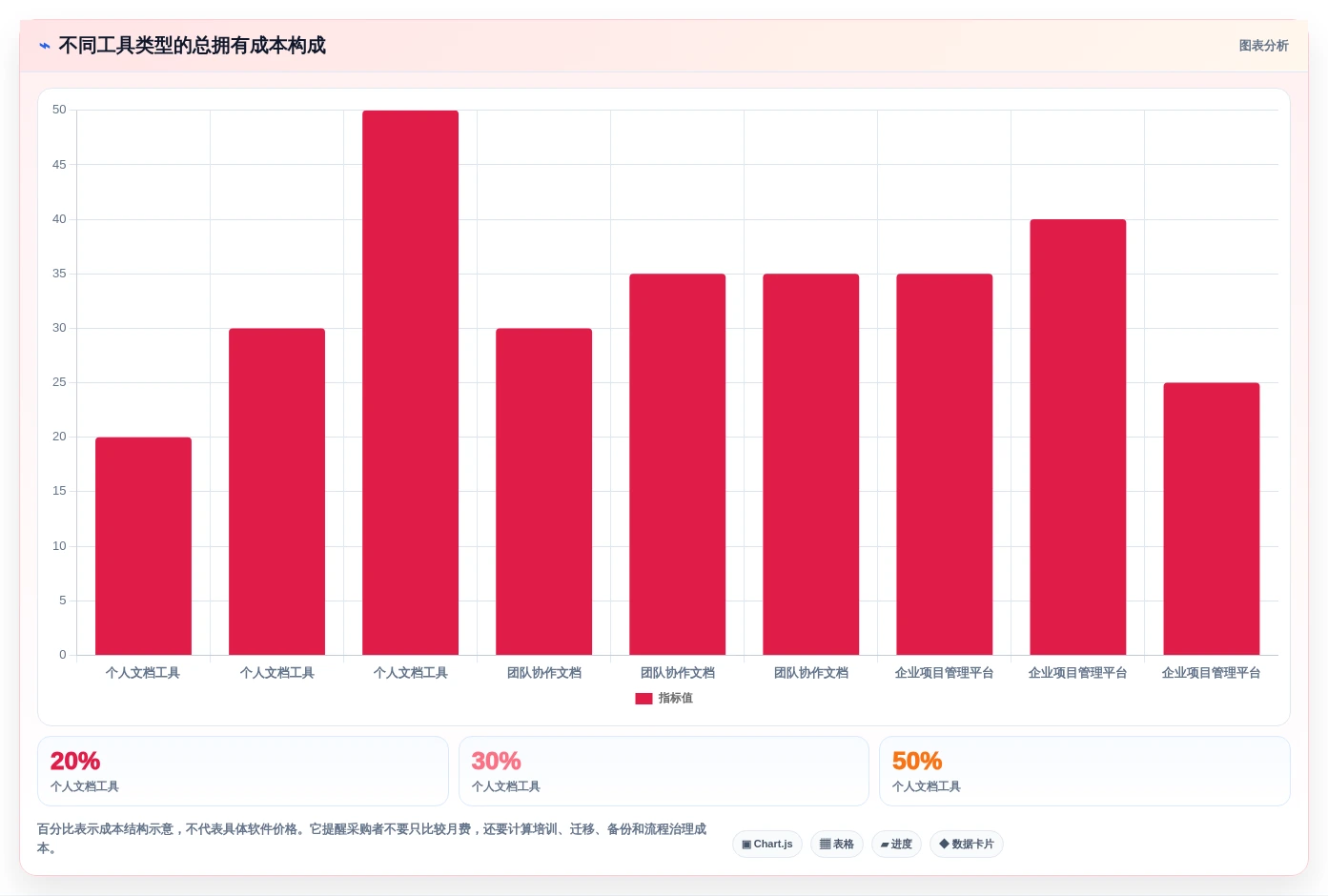Click the footnote starting 百分比表示成本结构示意
This screenshot has height=896, width=1328.
372,839
